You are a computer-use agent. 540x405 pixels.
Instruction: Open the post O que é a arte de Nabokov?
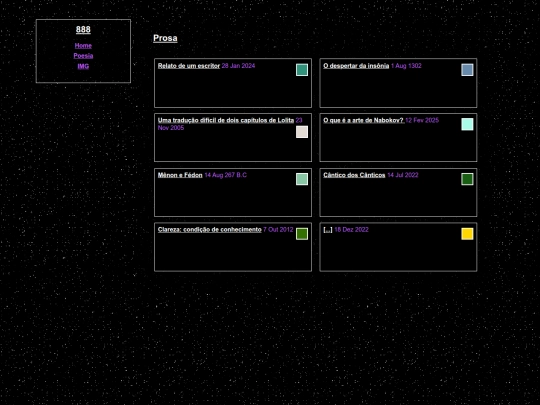click(x=363, y=120)
